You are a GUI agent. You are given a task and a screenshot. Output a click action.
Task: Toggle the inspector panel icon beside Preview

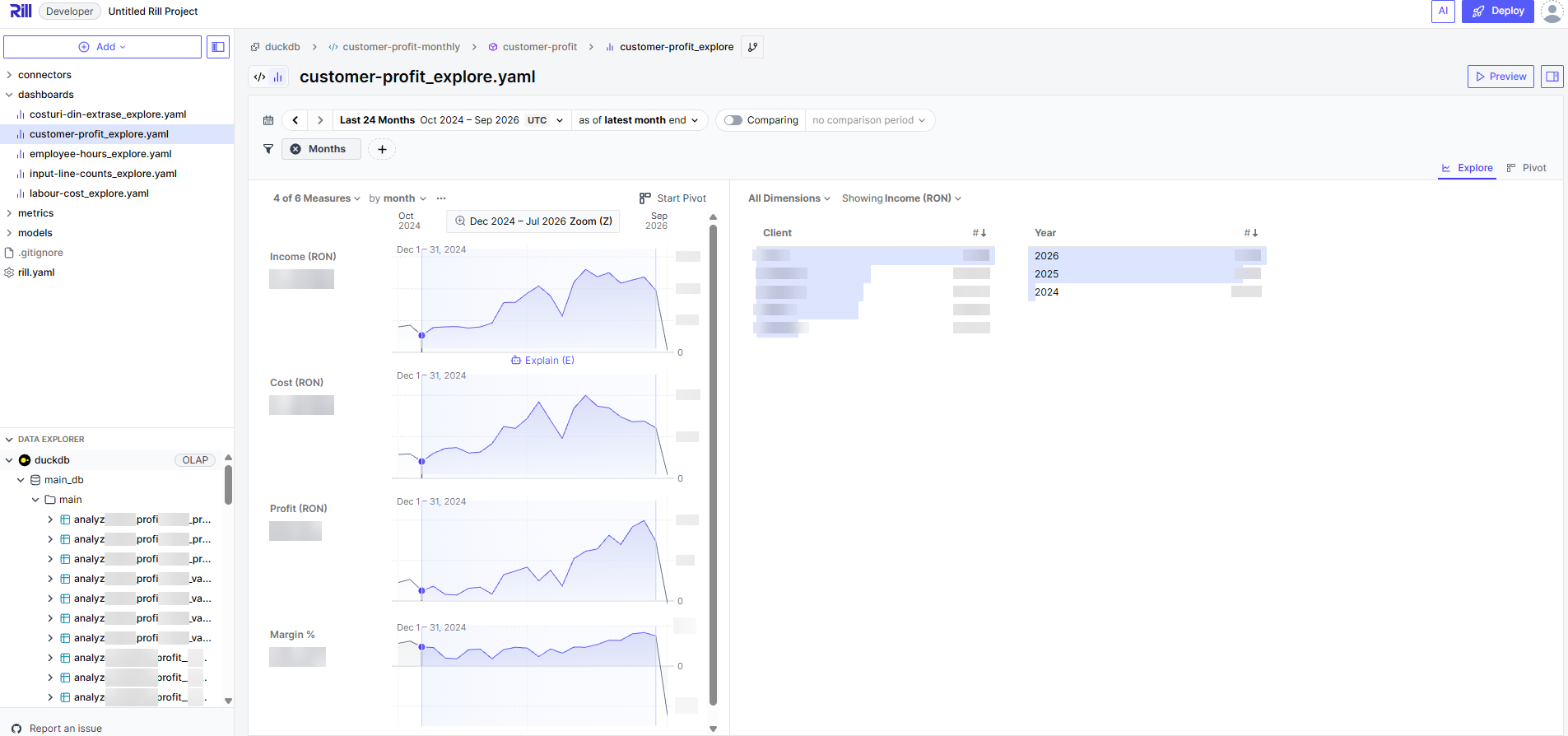point(1552,77)
